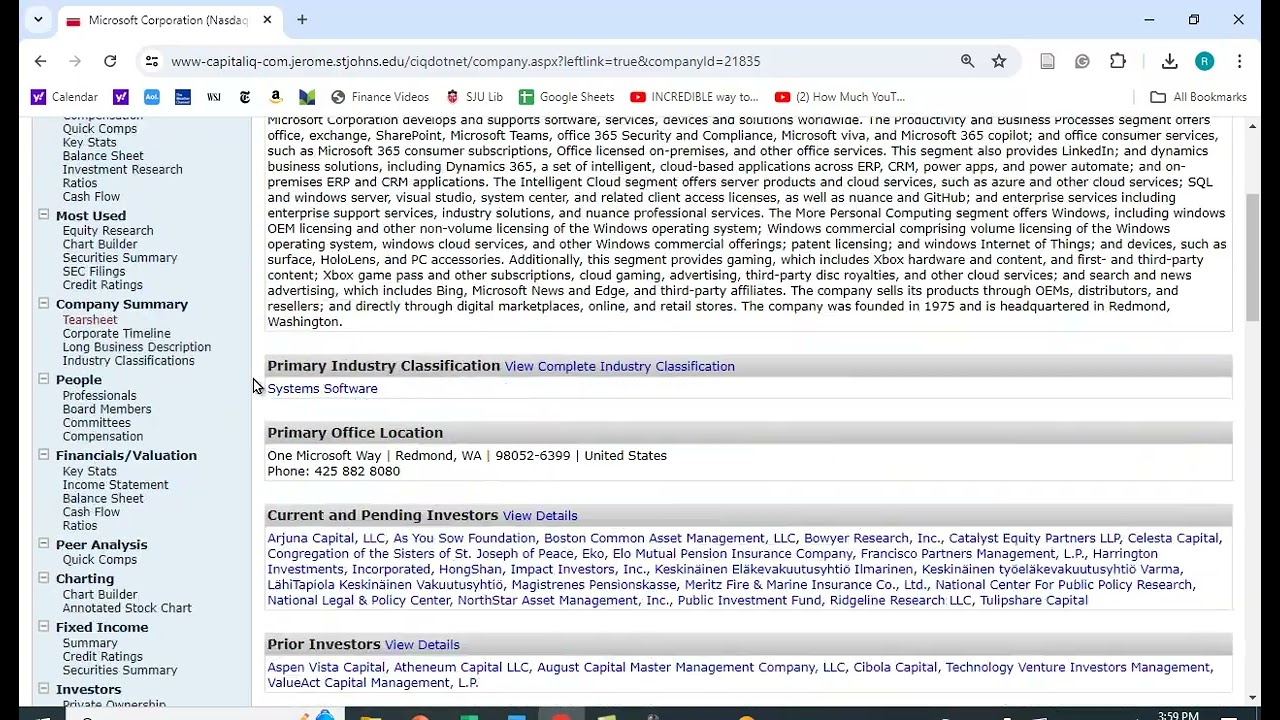Open Long Business Description
Image resolution: width=1280 pixels, height=720 pixels.
click(x=137, y=347)
